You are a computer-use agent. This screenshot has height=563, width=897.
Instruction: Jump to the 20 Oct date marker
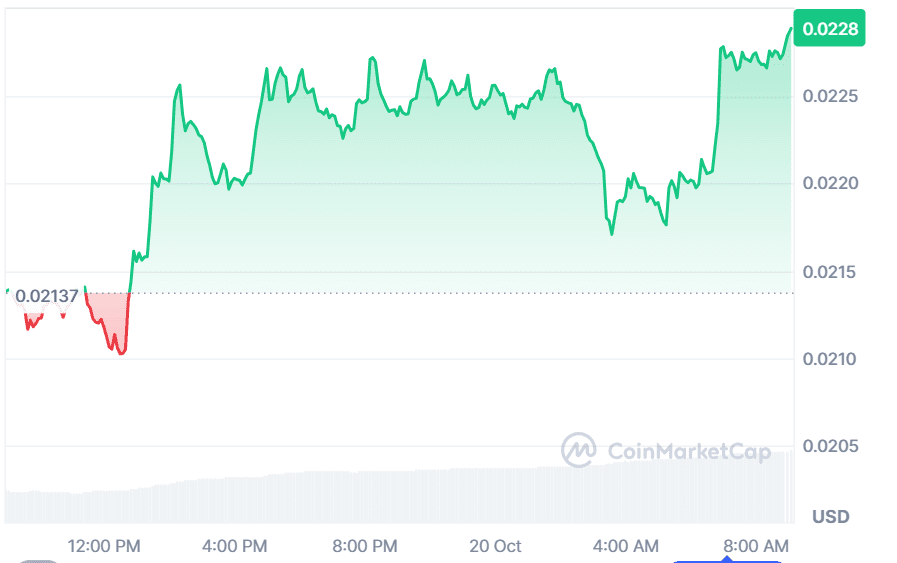click(x=495, y=546)
